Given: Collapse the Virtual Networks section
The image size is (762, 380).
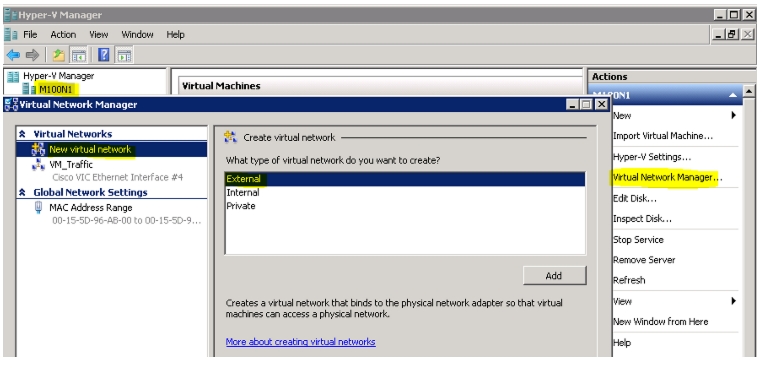Looking at the screenshot, I should click(22, 134).
